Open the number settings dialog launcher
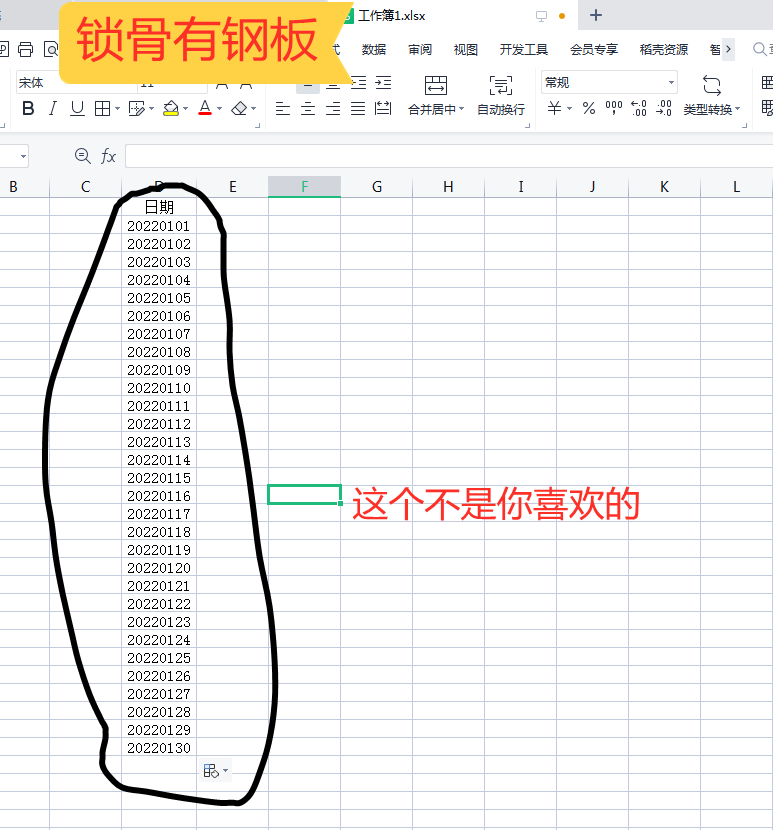773x830 pixels. [x=744, y=125]
